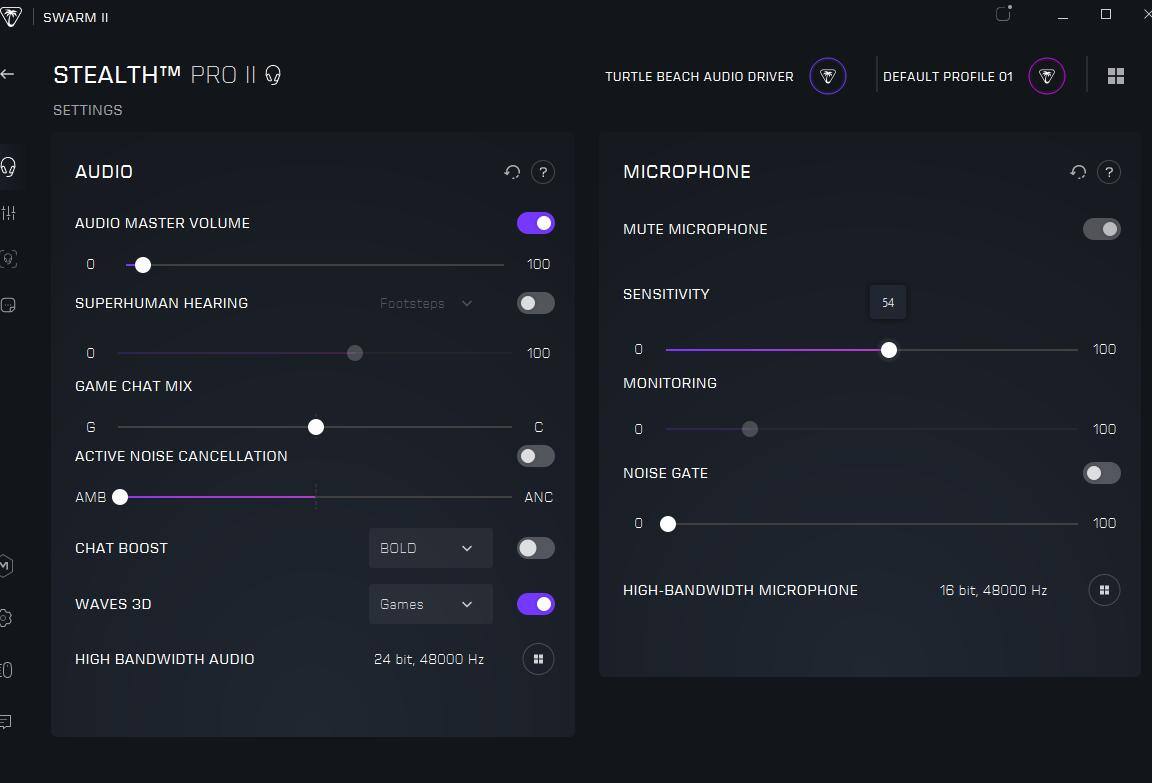Viewport: 1152px width, 783px height.
Task: Enable Superhuman Hearing
Action: coord(536,303)
